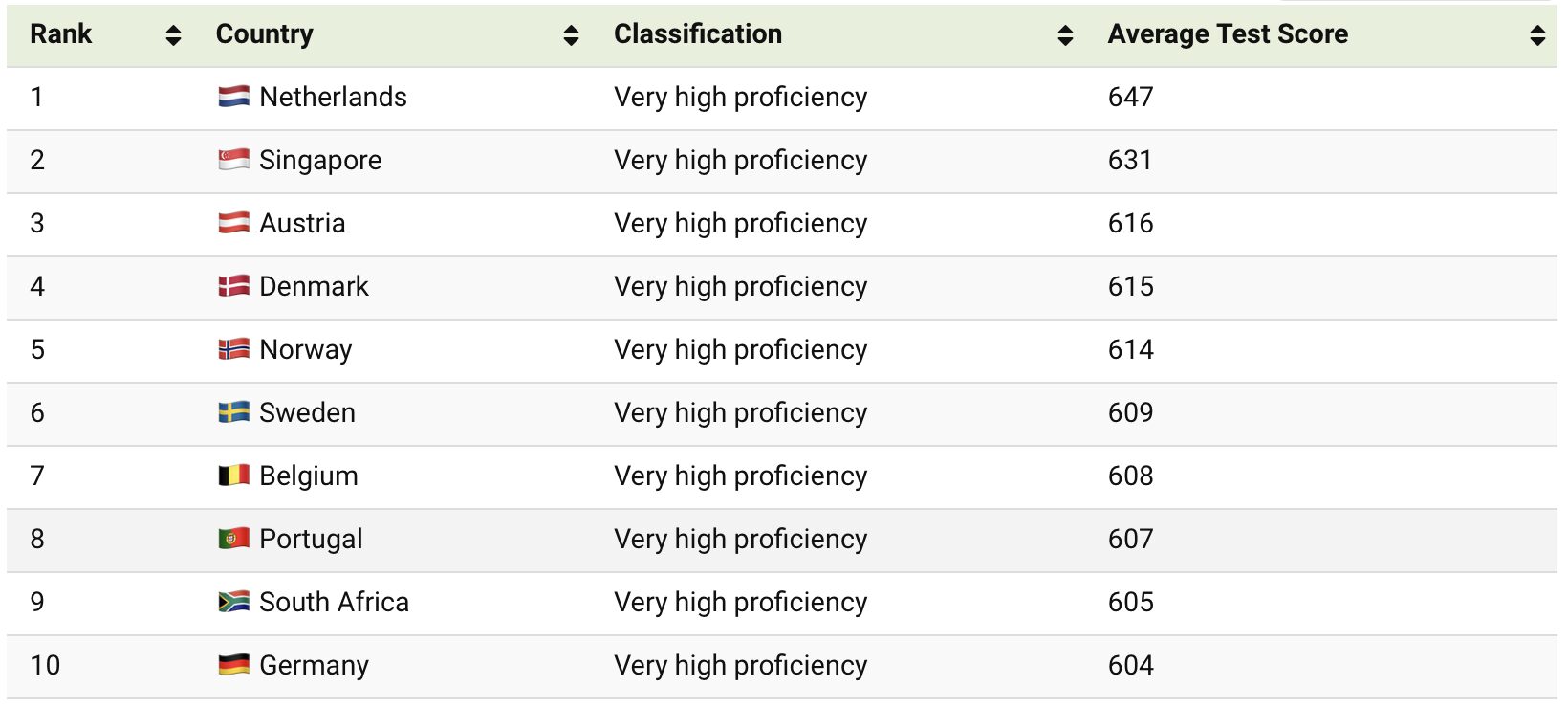Screen dimensions: 1568x708
Task: Click the sort arrows beside Average Test Score
Action: [1536, 34]
